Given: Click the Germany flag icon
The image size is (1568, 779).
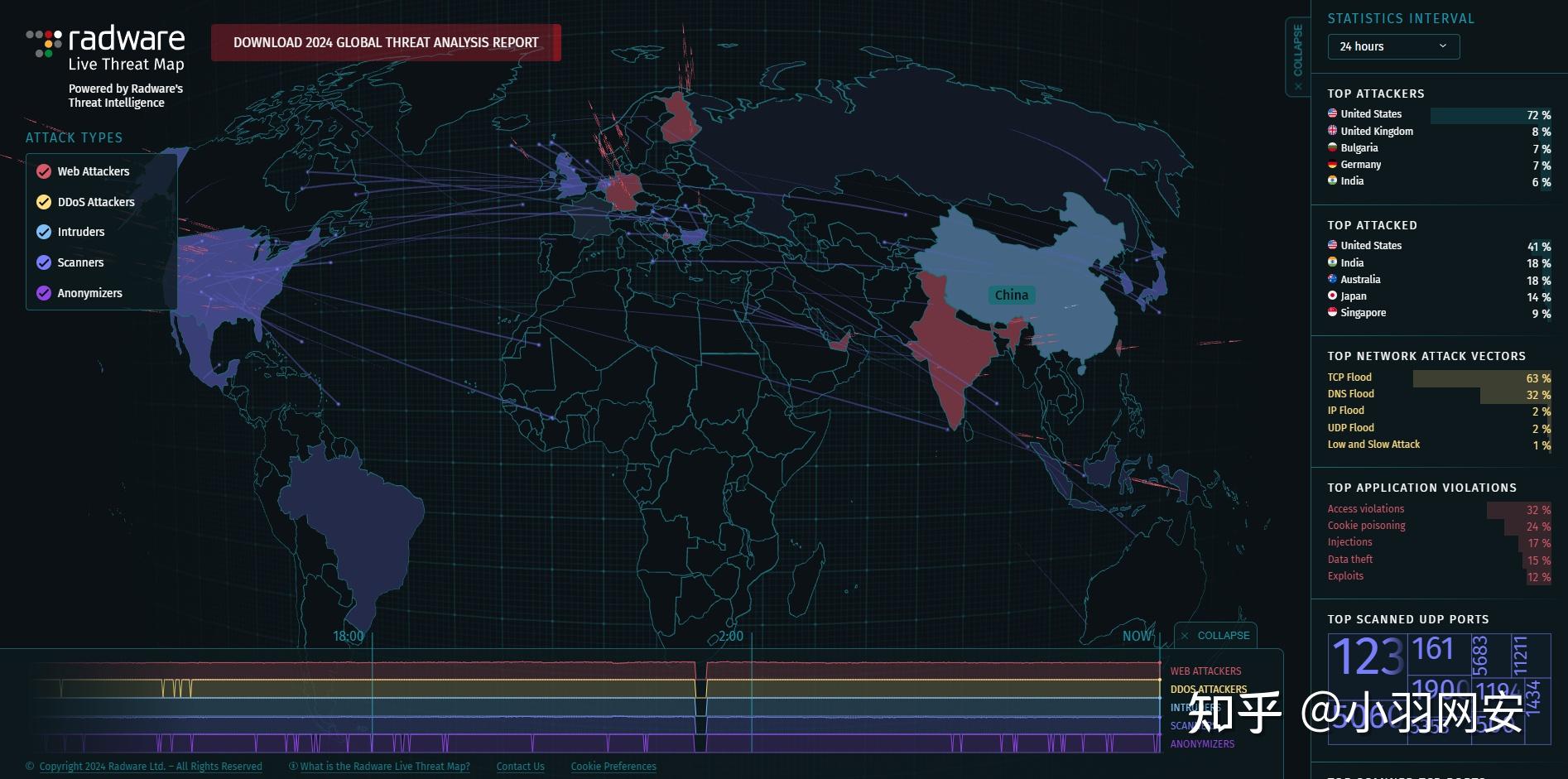Looking at the screenshot, I should 1332,164.
